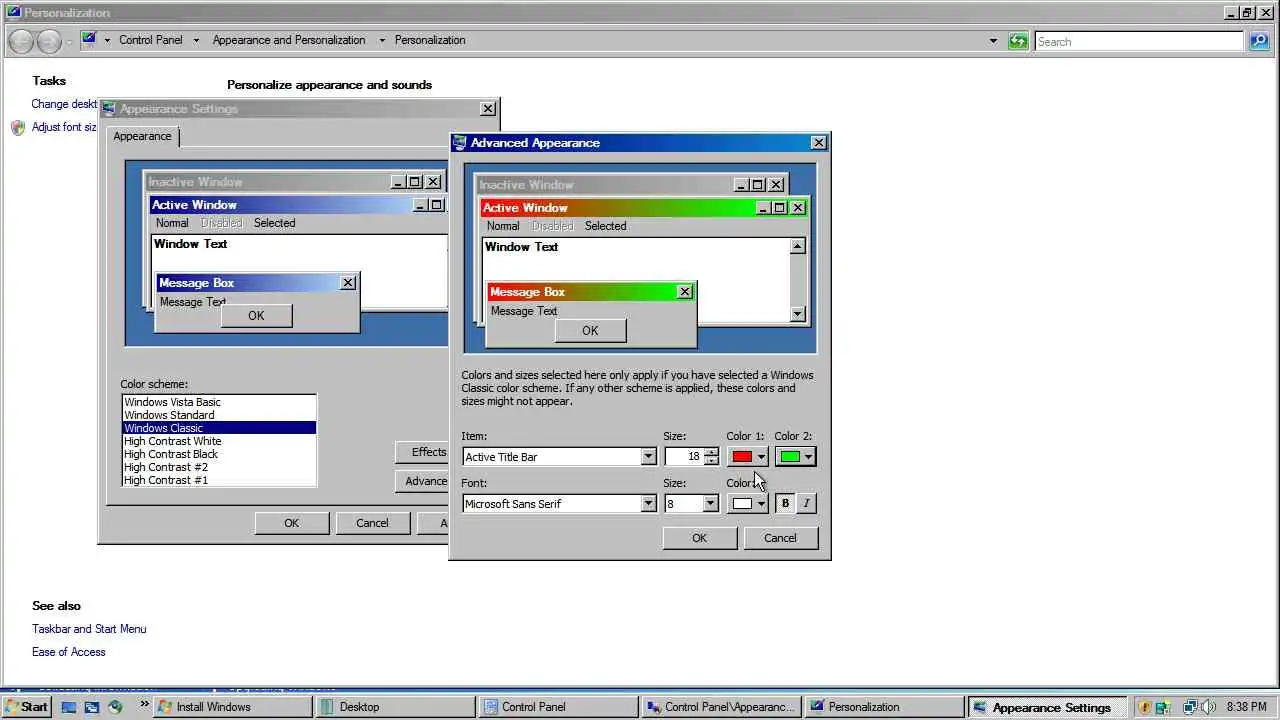Increase item size with the up spinner
The image size is (1280, 720).
711,452
